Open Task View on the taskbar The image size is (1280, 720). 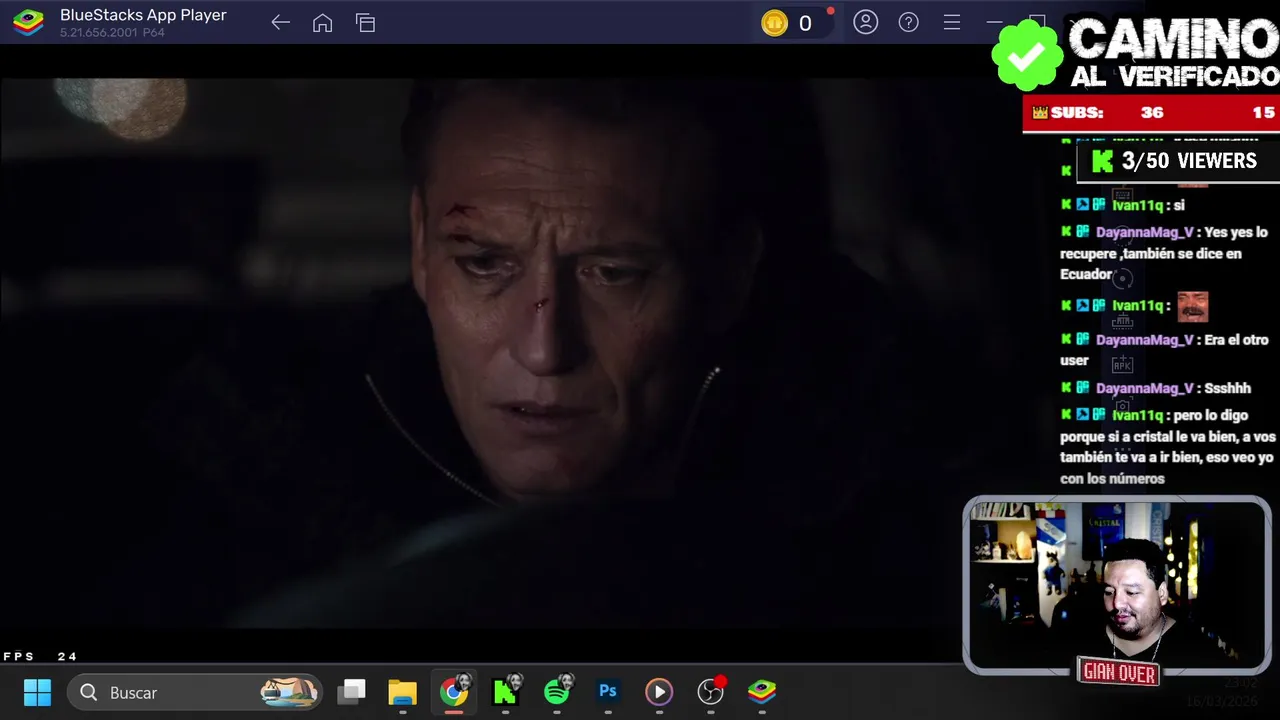pos(351,692)
